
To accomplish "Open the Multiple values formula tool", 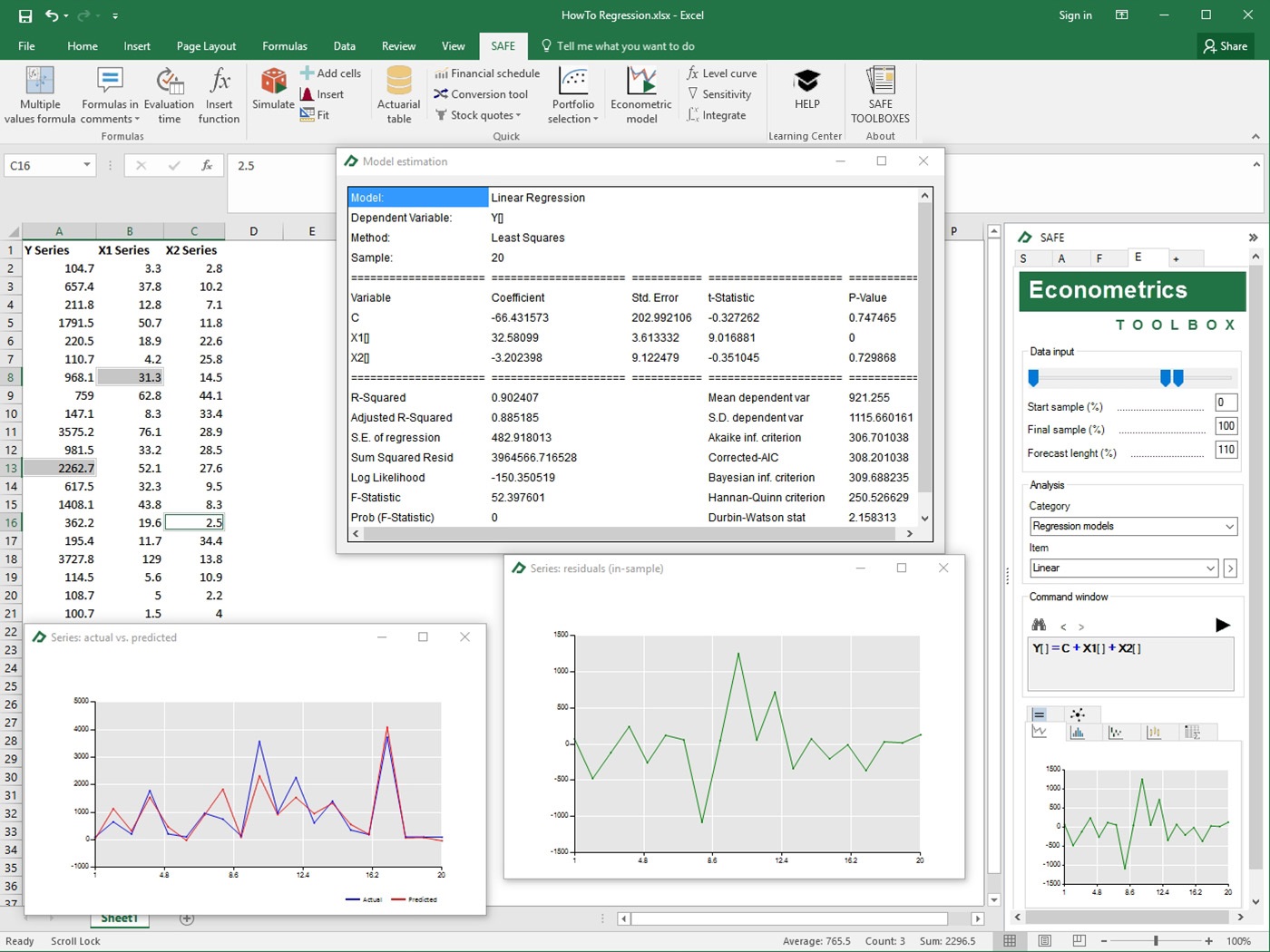I will coord(40,94).
